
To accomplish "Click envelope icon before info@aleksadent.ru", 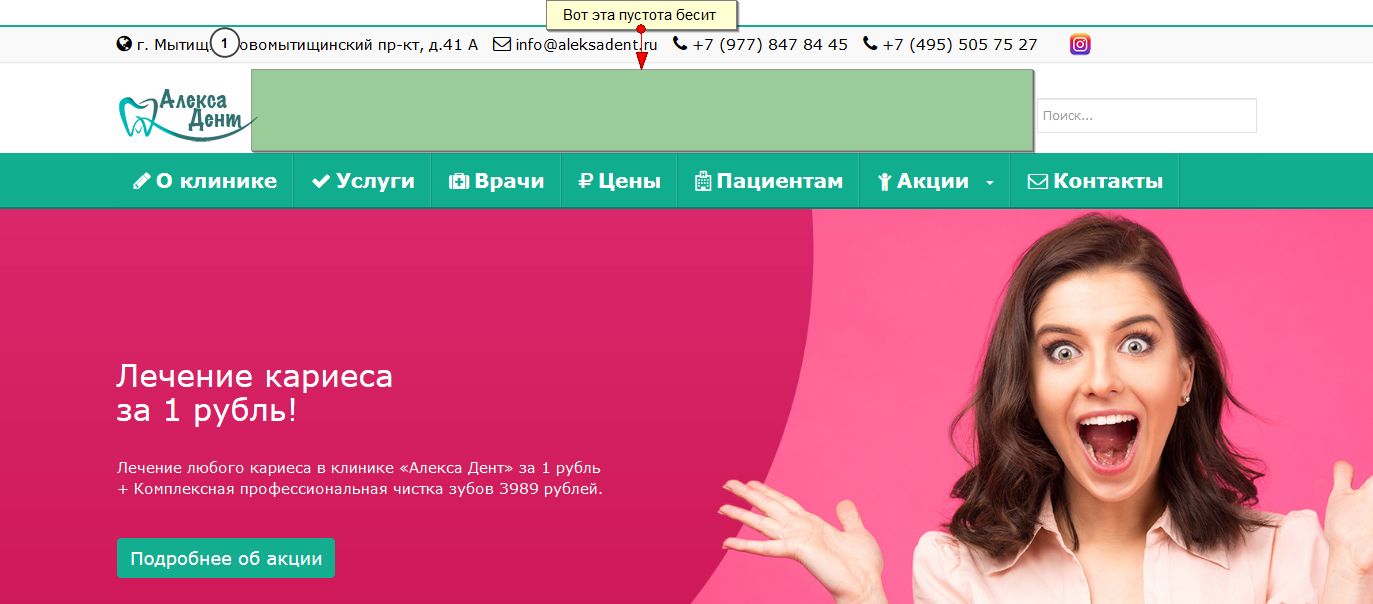I will coord(502,44).
